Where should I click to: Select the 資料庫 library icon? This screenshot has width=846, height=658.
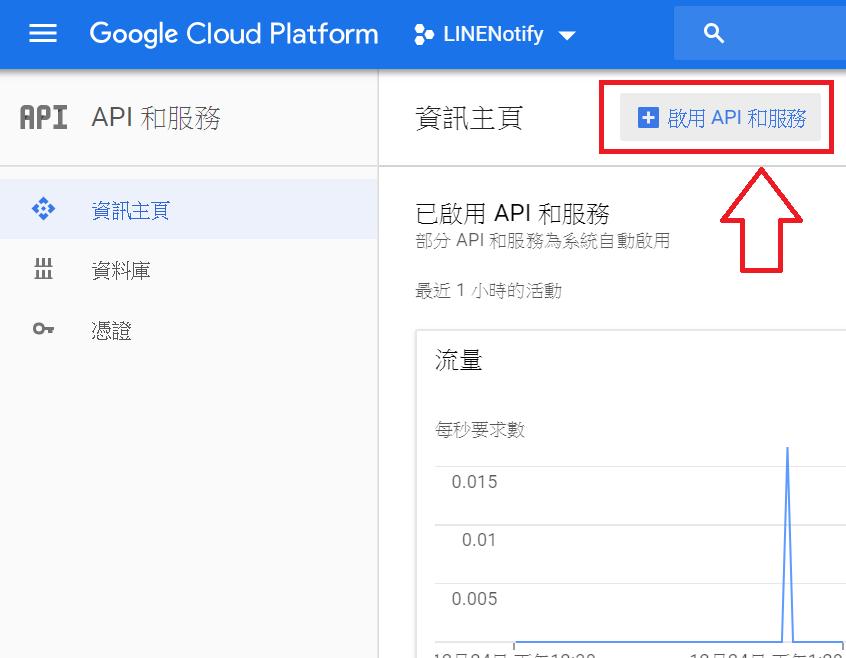pos(43,269)
